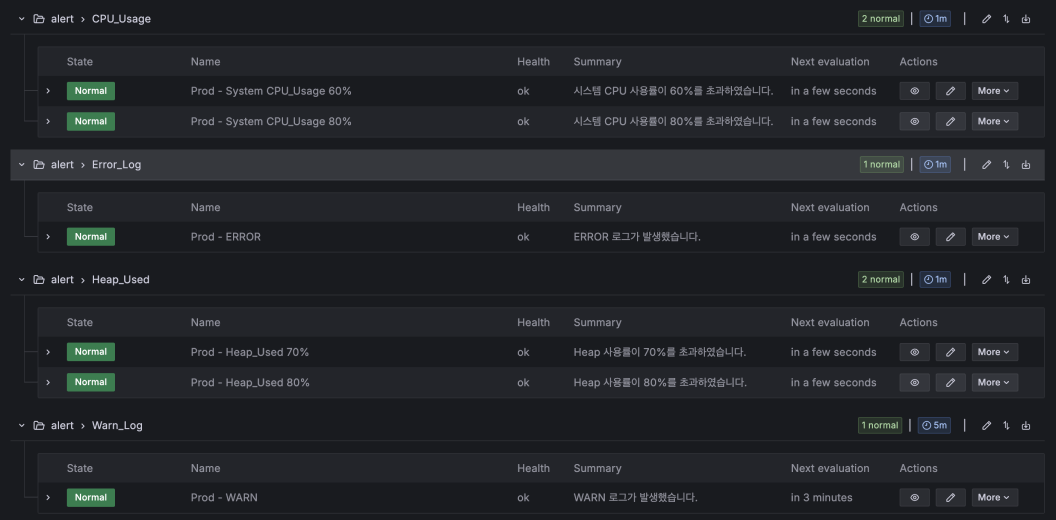Click the 5m interval badge on Warn_Log
Viewport: 1056px width, 520px height.
coord(935,426)
